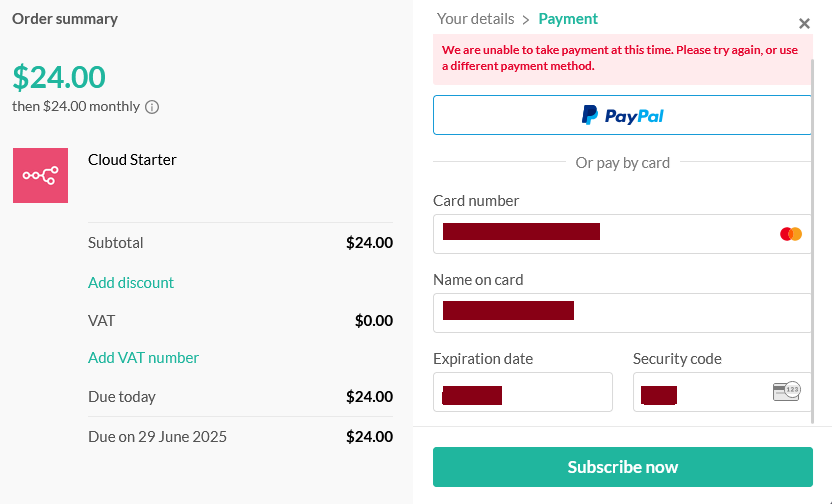Go back to Your details step
This screenshot has height=504, width=833.
(x=475, y=19)
